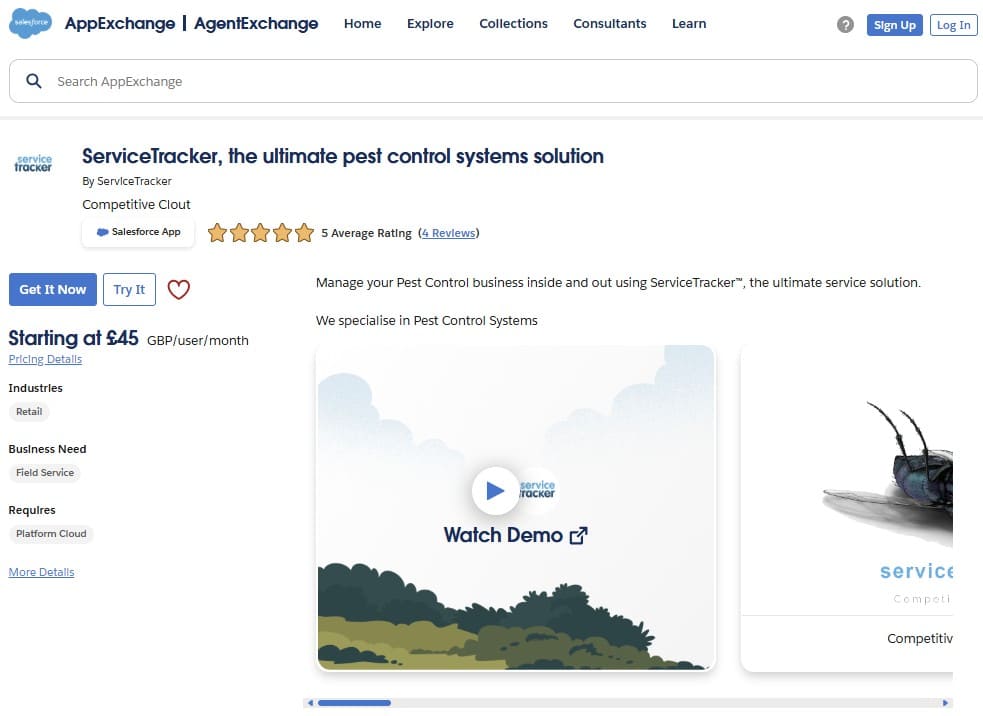This screenshot has height=716, width=983.
Task: Click the carousel left scroll arrow
Action: (x=310, y=703)
